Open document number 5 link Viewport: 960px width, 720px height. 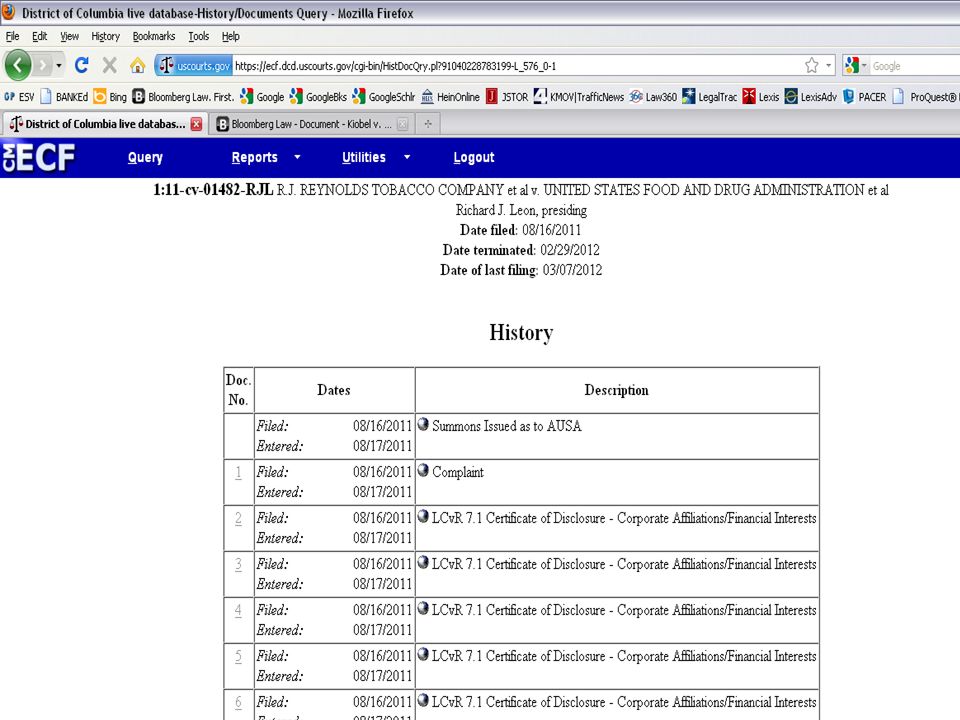click(238, 656)
